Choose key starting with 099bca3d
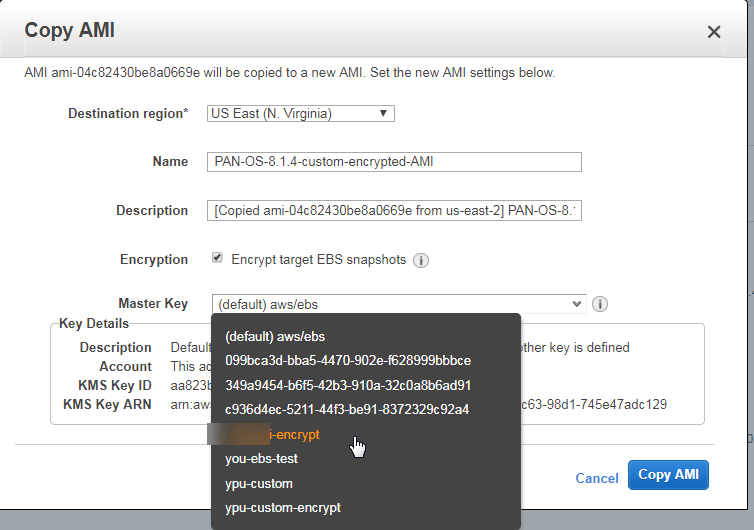 [347, 360]
